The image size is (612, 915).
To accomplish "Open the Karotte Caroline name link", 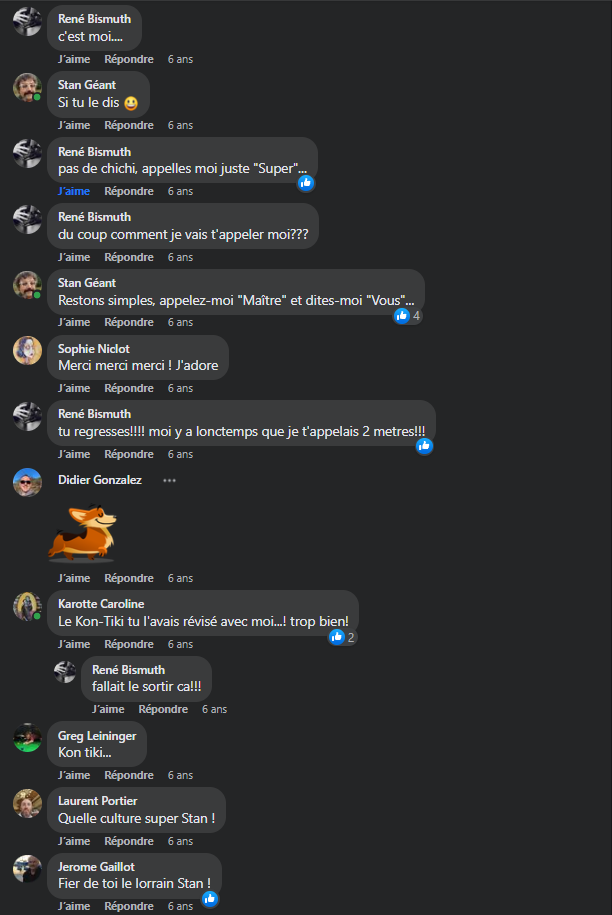I will point(101,604).
